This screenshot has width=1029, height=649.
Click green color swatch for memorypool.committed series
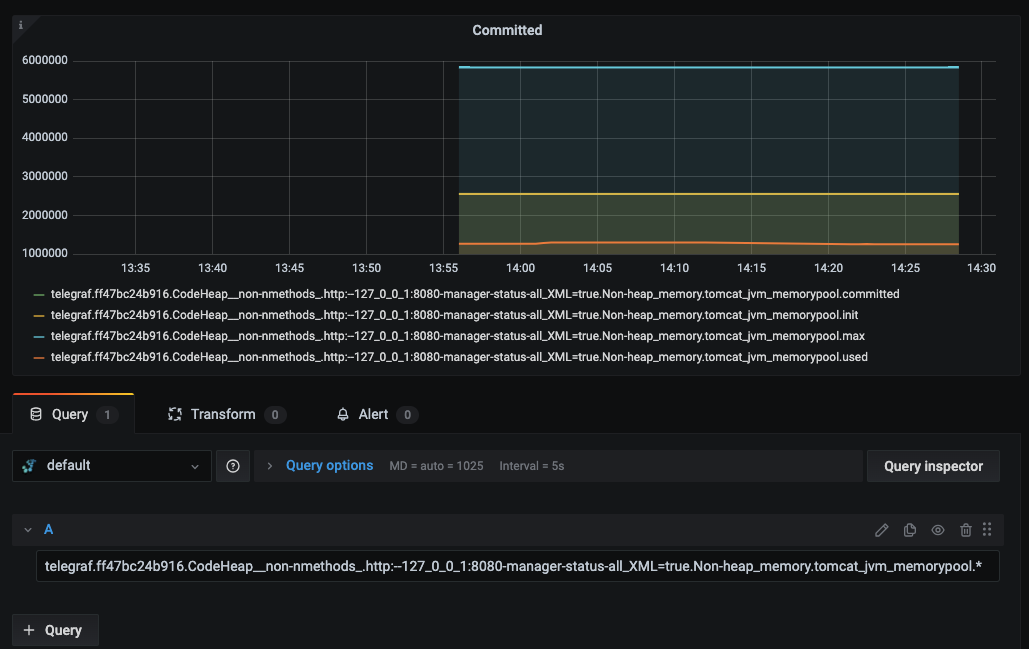tap(39, 295)
